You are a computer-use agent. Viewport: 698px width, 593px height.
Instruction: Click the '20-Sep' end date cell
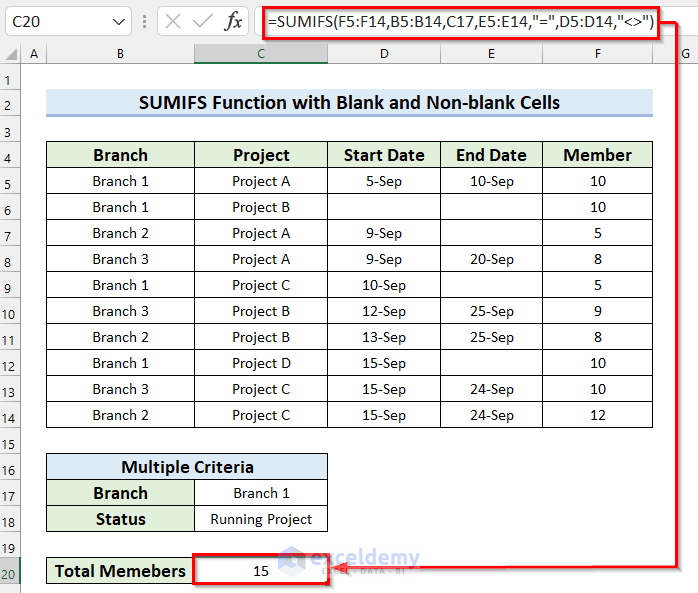coord(491,259)
